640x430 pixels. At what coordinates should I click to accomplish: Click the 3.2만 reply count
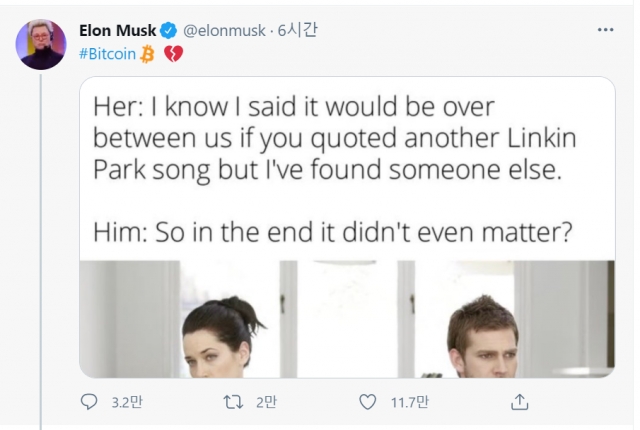[127, 403]
